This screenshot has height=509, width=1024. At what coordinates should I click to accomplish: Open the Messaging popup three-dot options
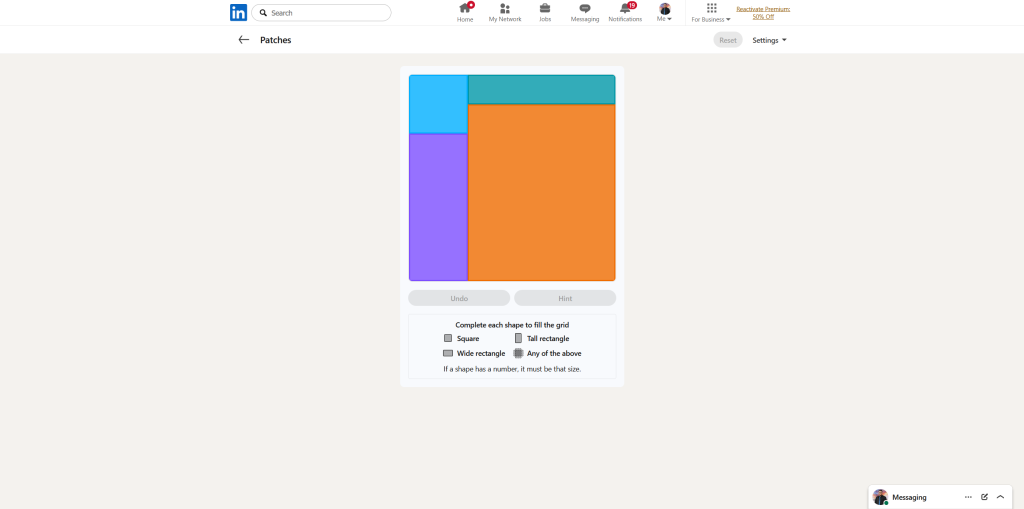[x=968, y=497]
